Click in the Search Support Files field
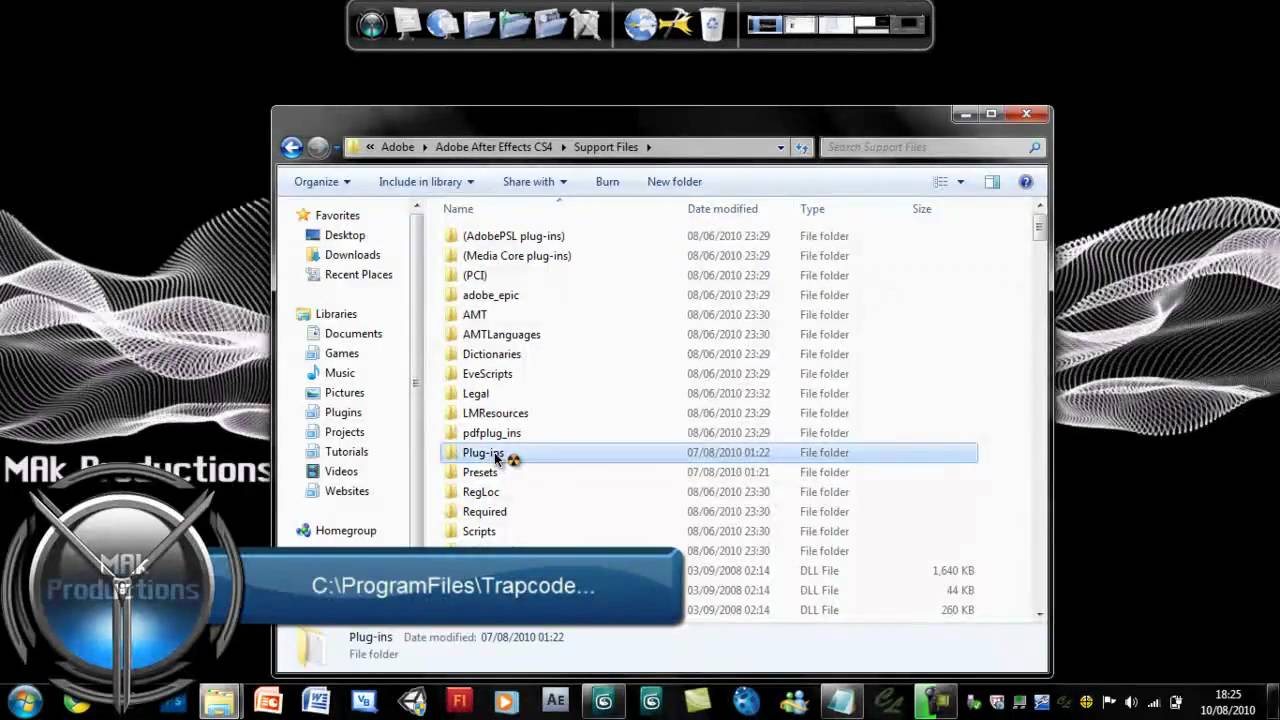This screenshot has width=1280, height=720. [x=932, y=147]
